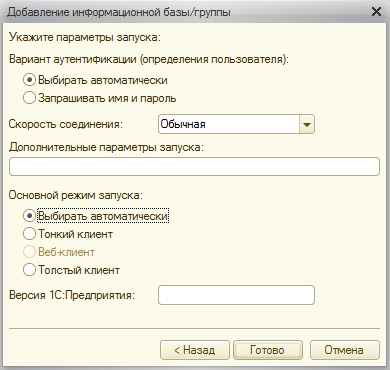Screen dimensions: 390x370
Task: Finish the wizard with "Готово" button
Action: pos(268,350)
